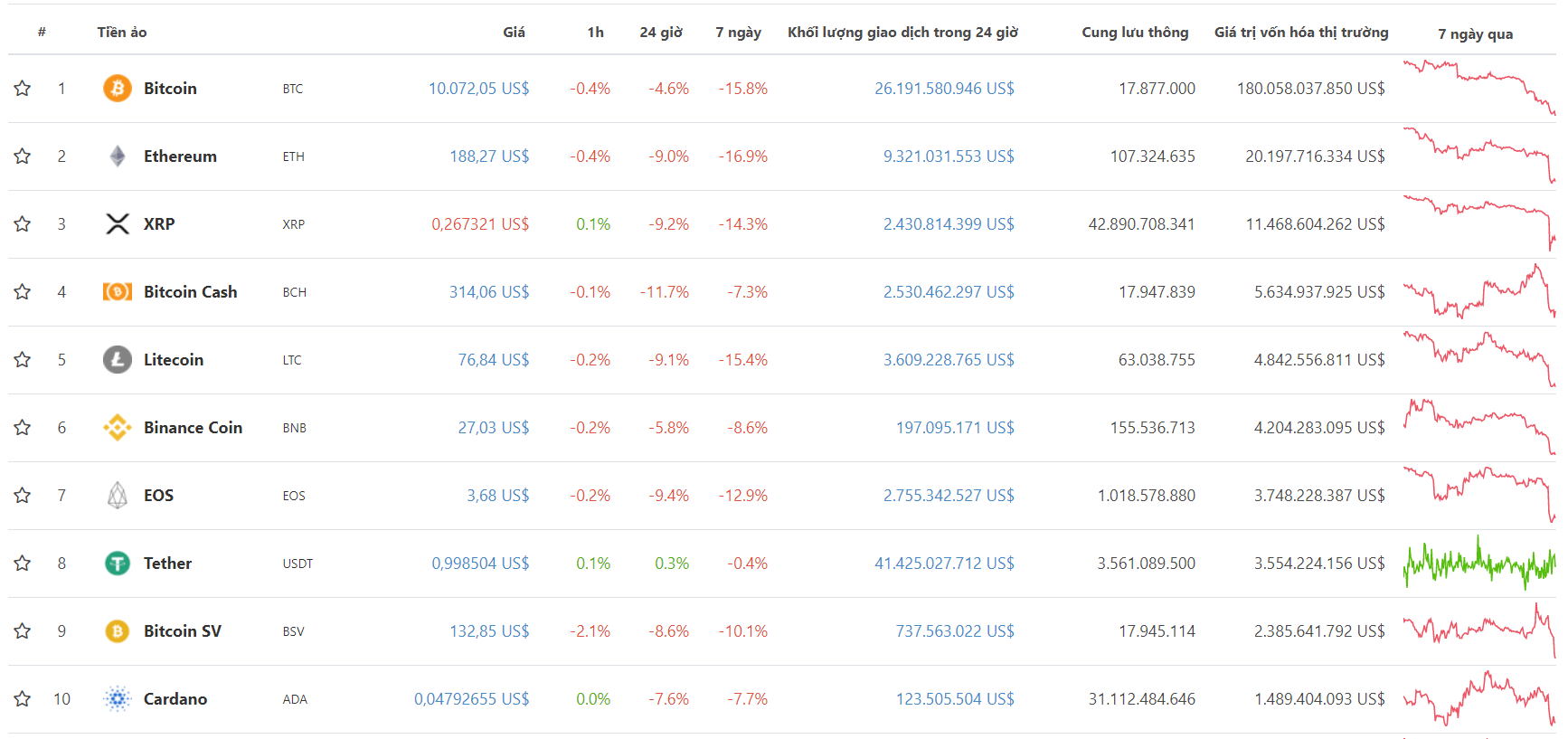This screenshot has width=1568, height=739.
Task: Click Tether 24h change 0.3%
Action: coord(672,564)
